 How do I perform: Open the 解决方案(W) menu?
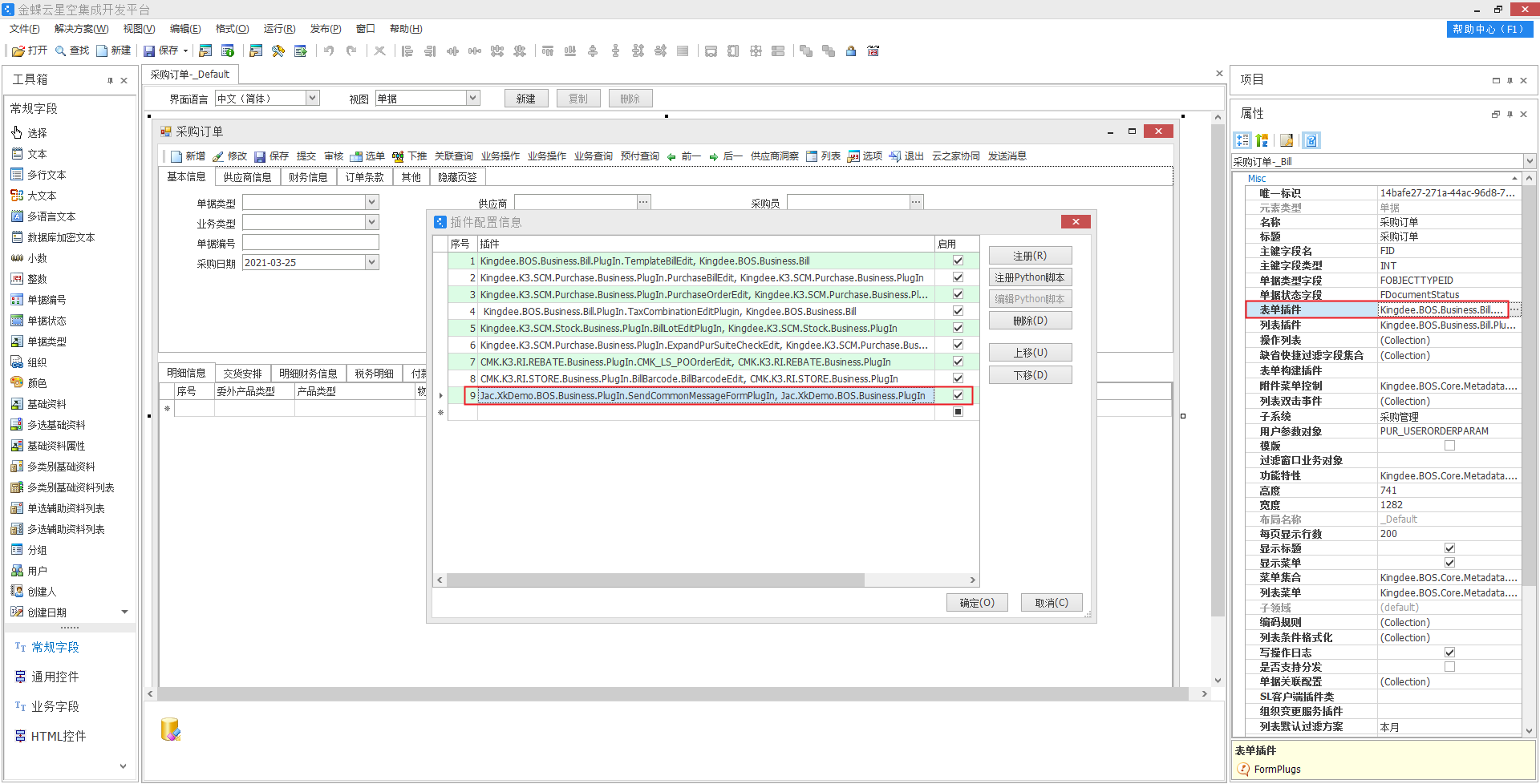[82, 29]
